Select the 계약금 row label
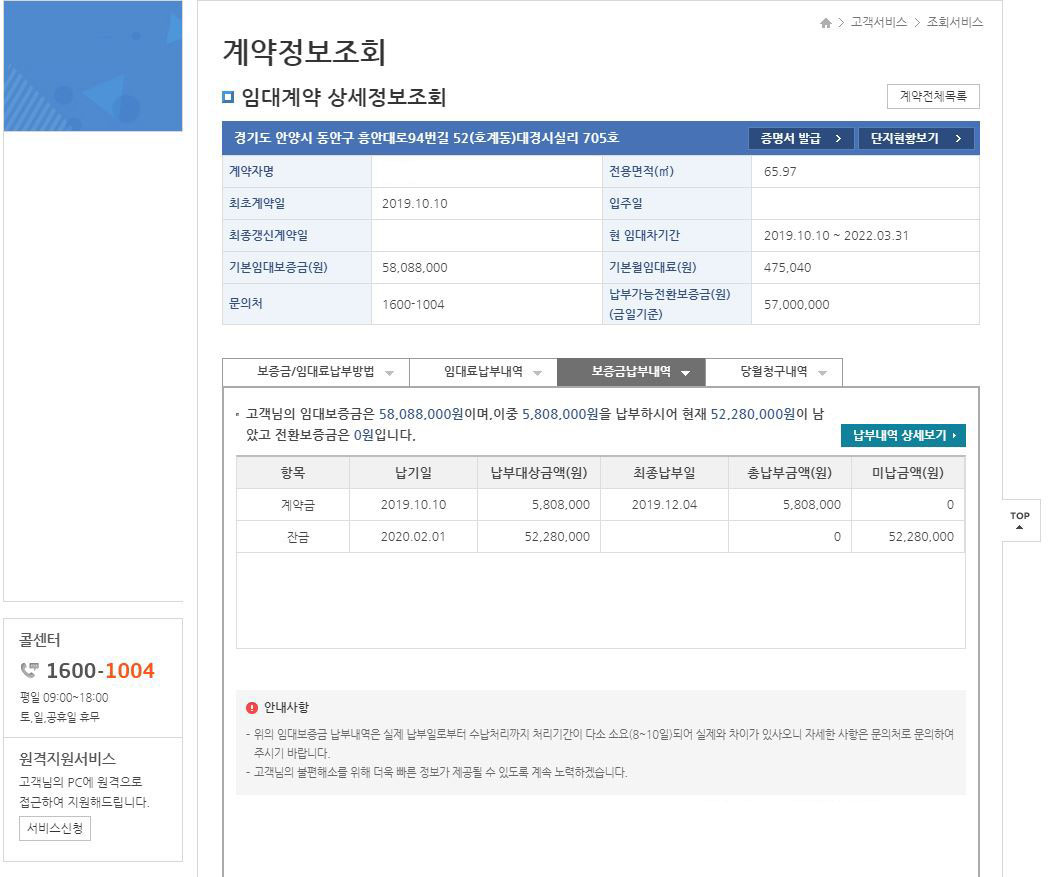The image size is (1048, 877). point(298,505)
